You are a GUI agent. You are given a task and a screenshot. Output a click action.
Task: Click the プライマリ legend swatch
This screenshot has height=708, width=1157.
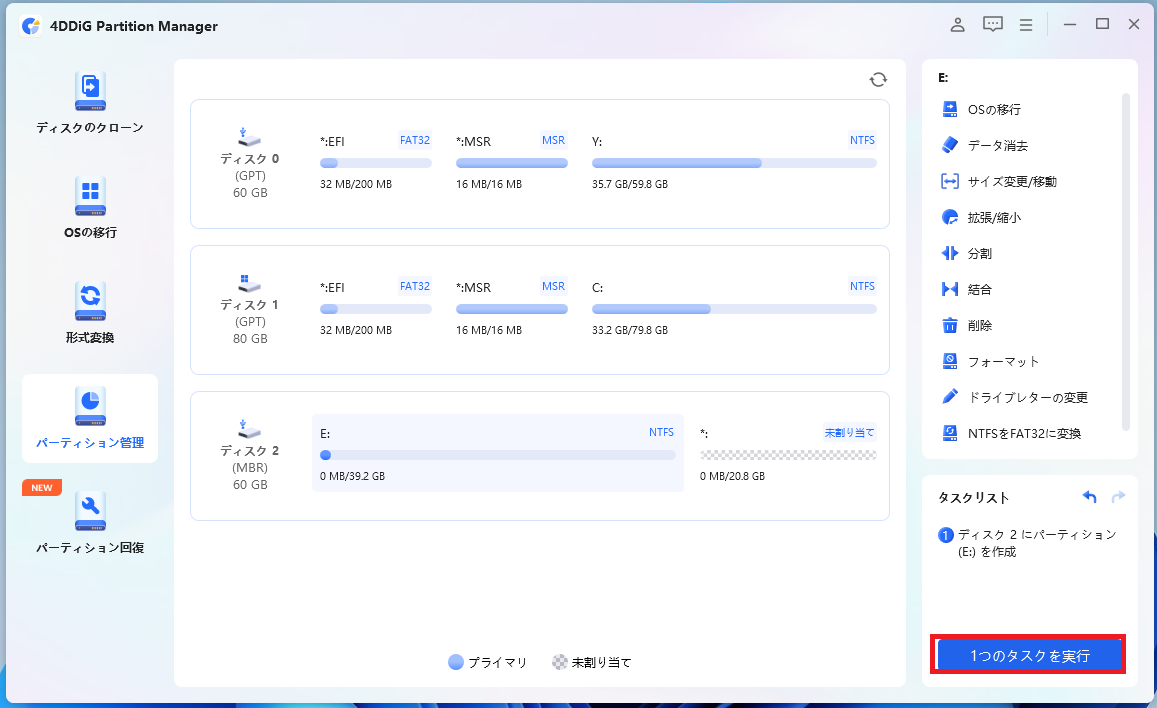click(456, 662)
